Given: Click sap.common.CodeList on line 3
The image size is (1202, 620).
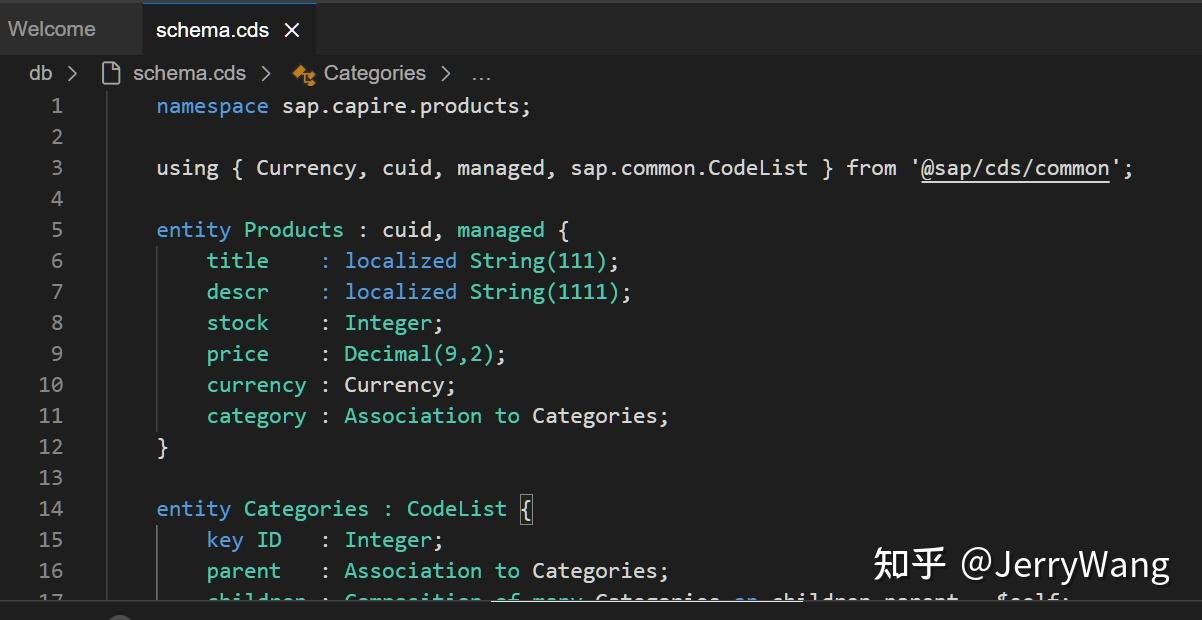Looking at the screenshot, I should [689, 168].
